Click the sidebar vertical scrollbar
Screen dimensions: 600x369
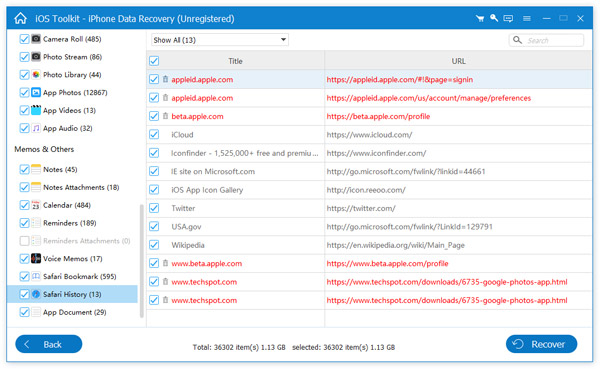click(x=142, y=261)
